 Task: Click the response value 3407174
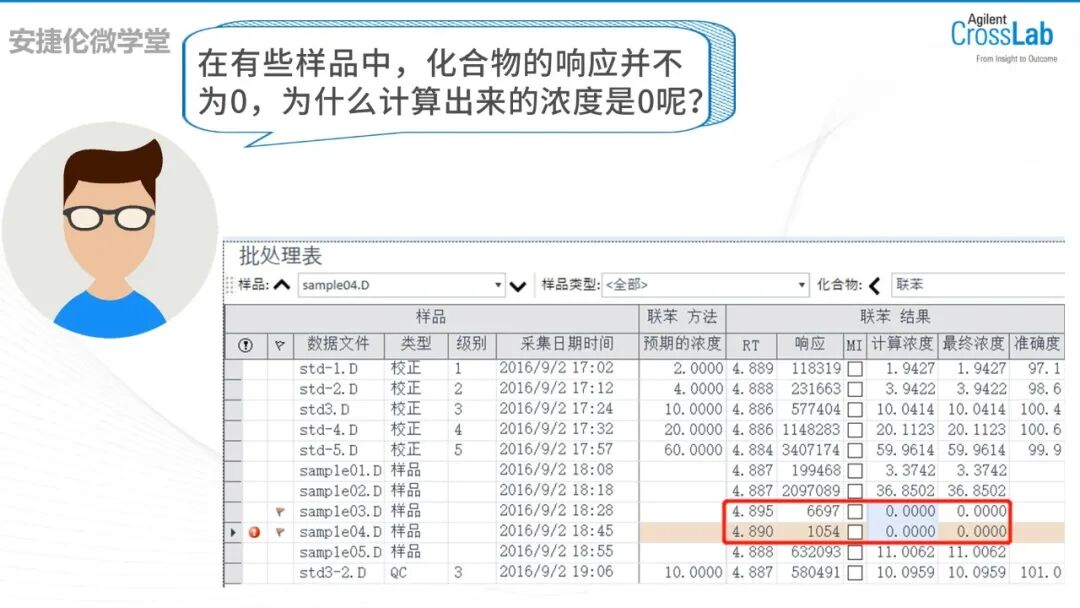tap(811, 450)
